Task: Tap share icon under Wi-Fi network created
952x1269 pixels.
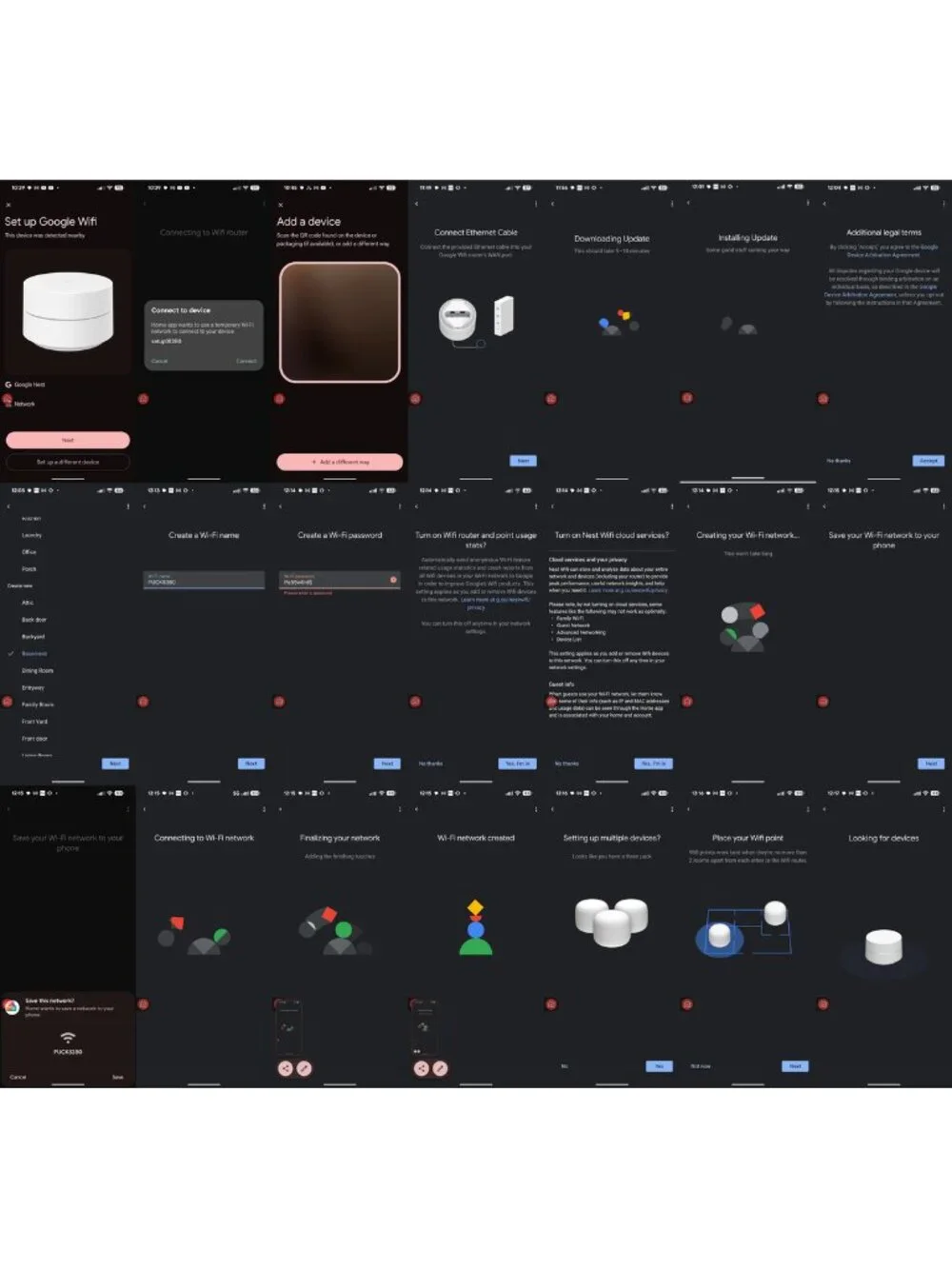Action: point(422,1068)
